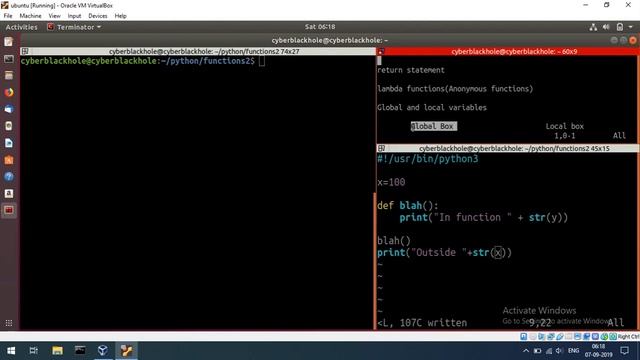The image size is (640, 360).
Task: Open the VirtualBox Input menu
Action: point(74,16)
